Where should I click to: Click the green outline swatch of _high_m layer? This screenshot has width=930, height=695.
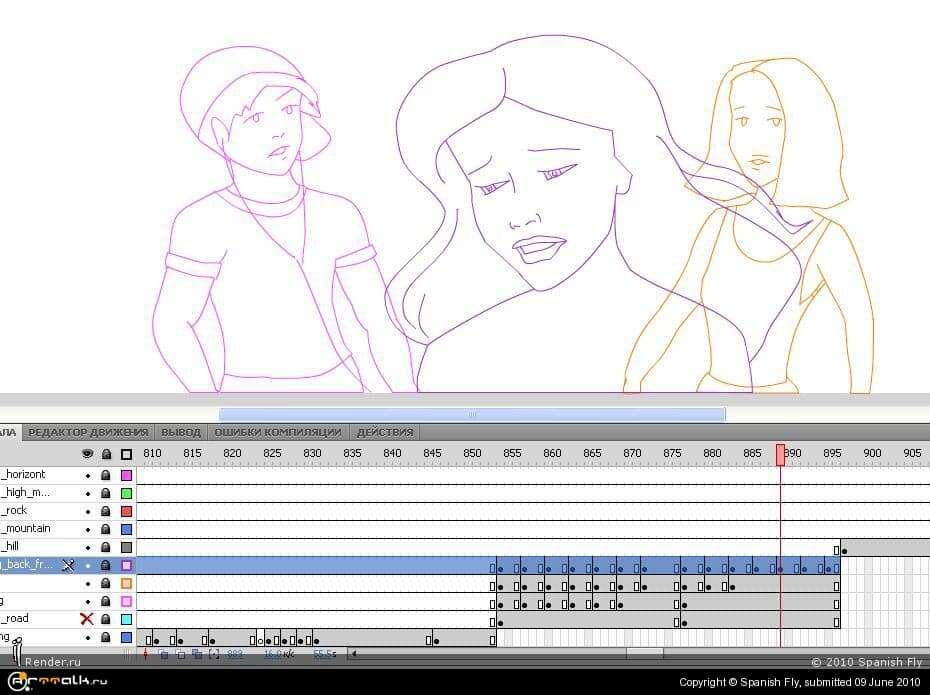pyautogui.click(x=126, y=493)
